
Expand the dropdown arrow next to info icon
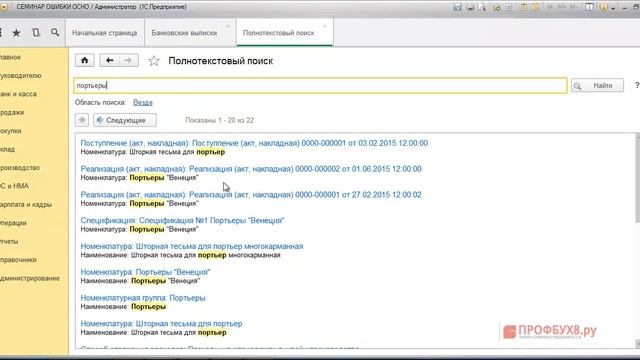pyautogui.click(x=613, y=8)
